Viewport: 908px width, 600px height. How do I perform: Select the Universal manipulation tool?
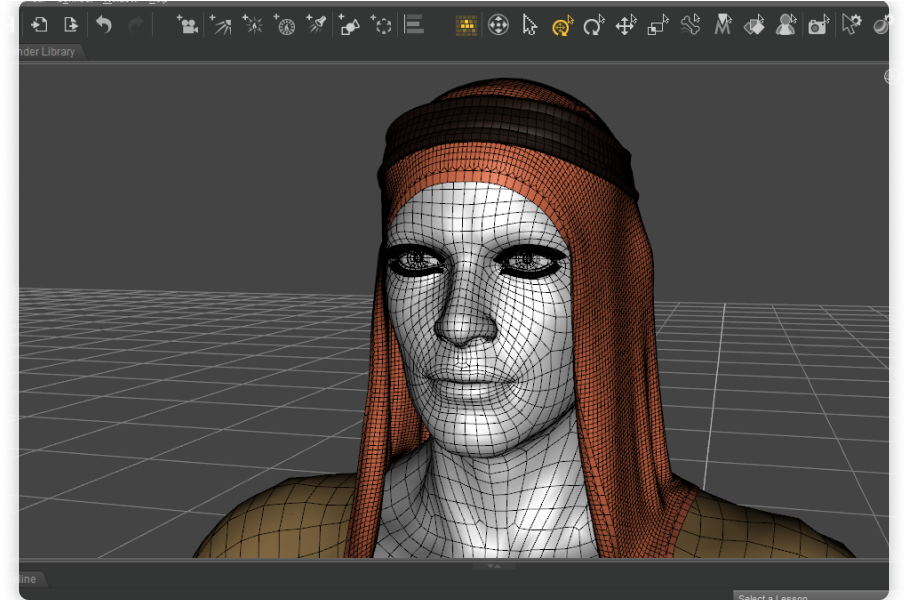(562, 25)
